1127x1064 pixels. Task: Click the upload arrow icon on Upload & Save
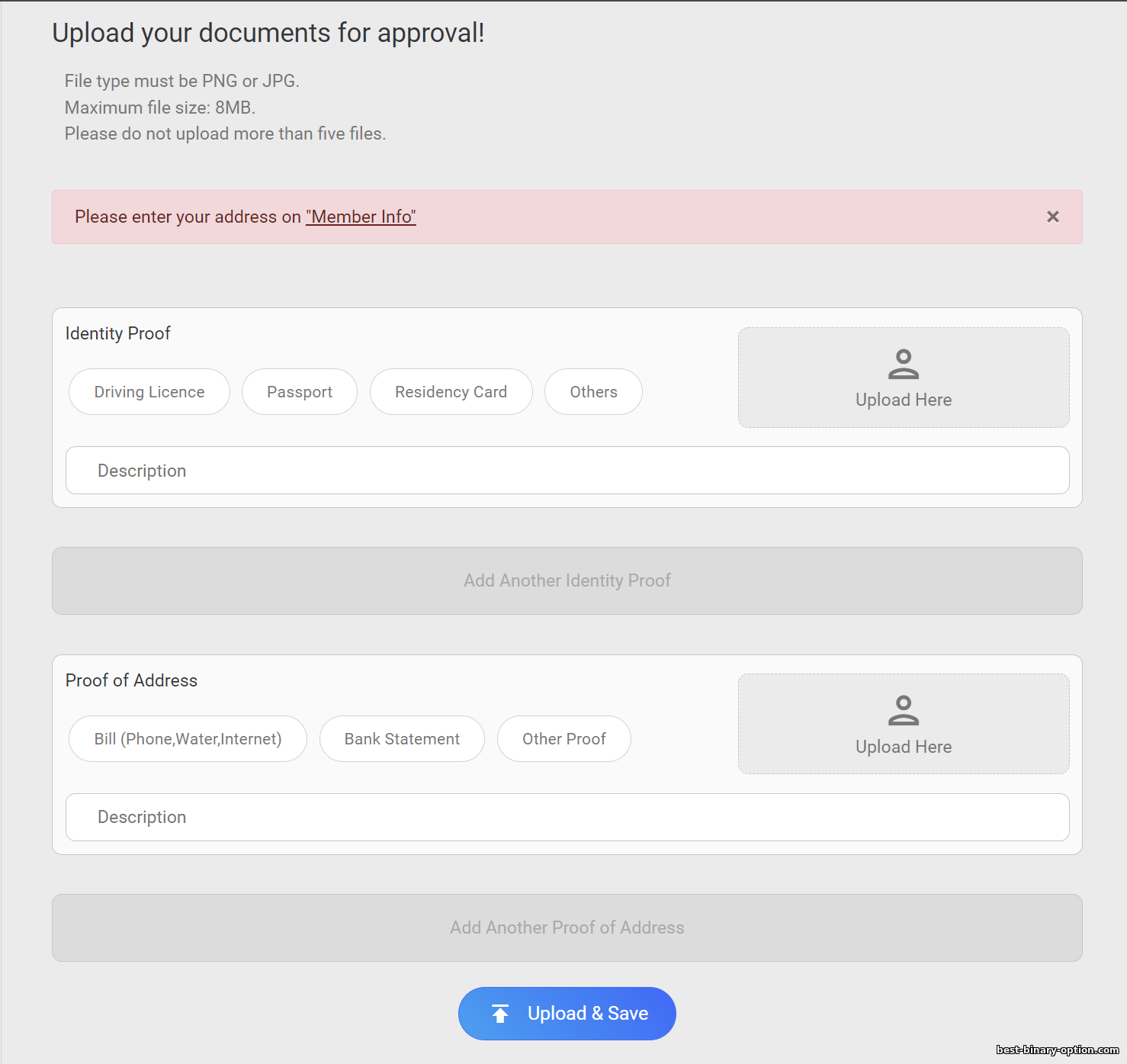500,1013
